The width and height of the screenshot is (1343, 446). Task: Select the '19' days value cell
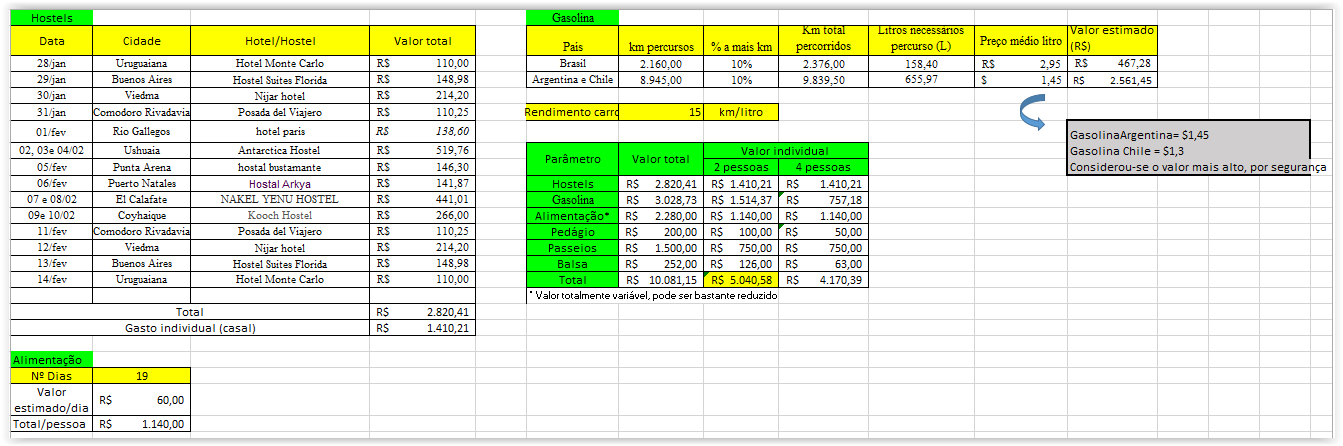point(141,375)
